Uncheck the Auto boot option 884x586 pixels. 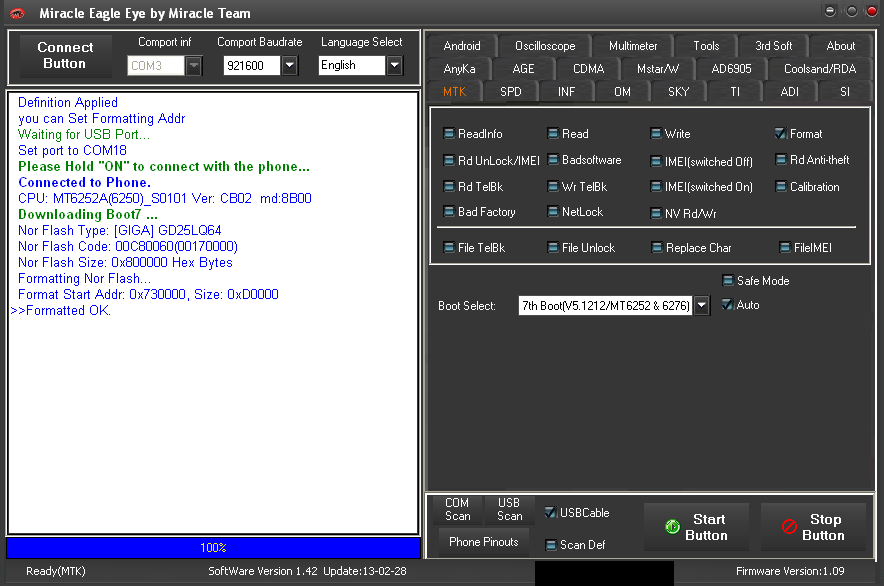[x=728, y=305]
